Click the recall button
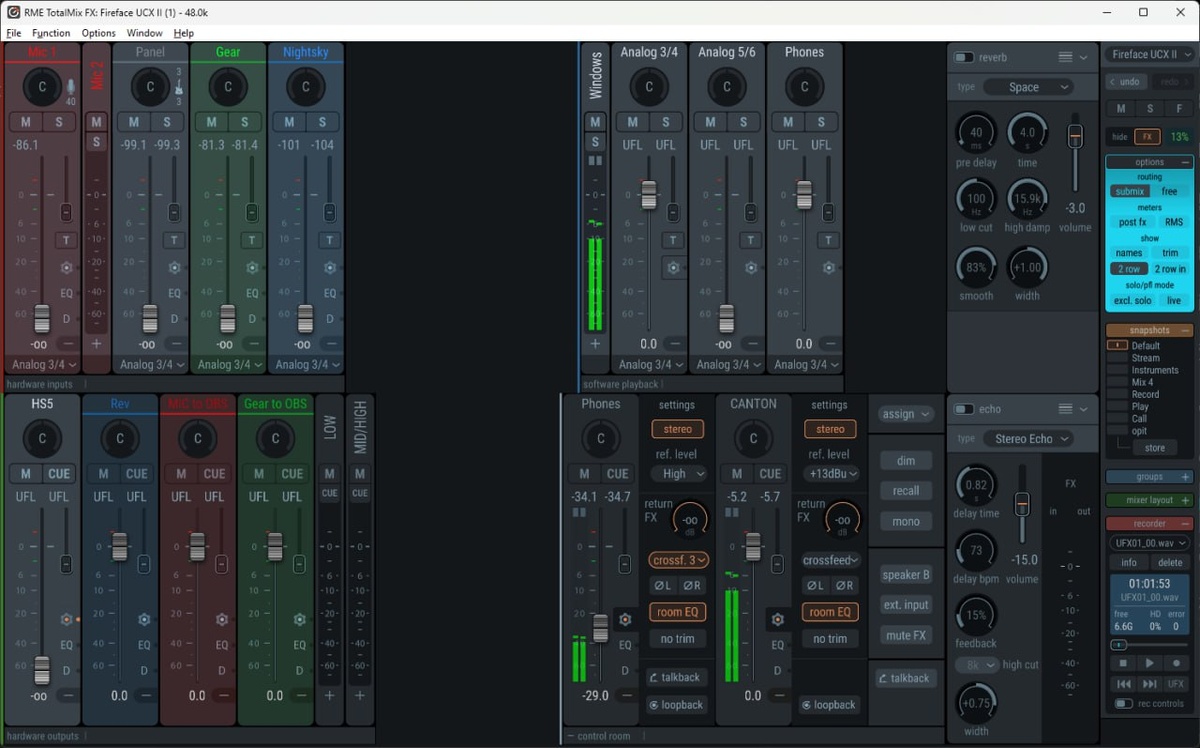The width and height of the screenshot is (1200, 748). [x=906, y=491]
